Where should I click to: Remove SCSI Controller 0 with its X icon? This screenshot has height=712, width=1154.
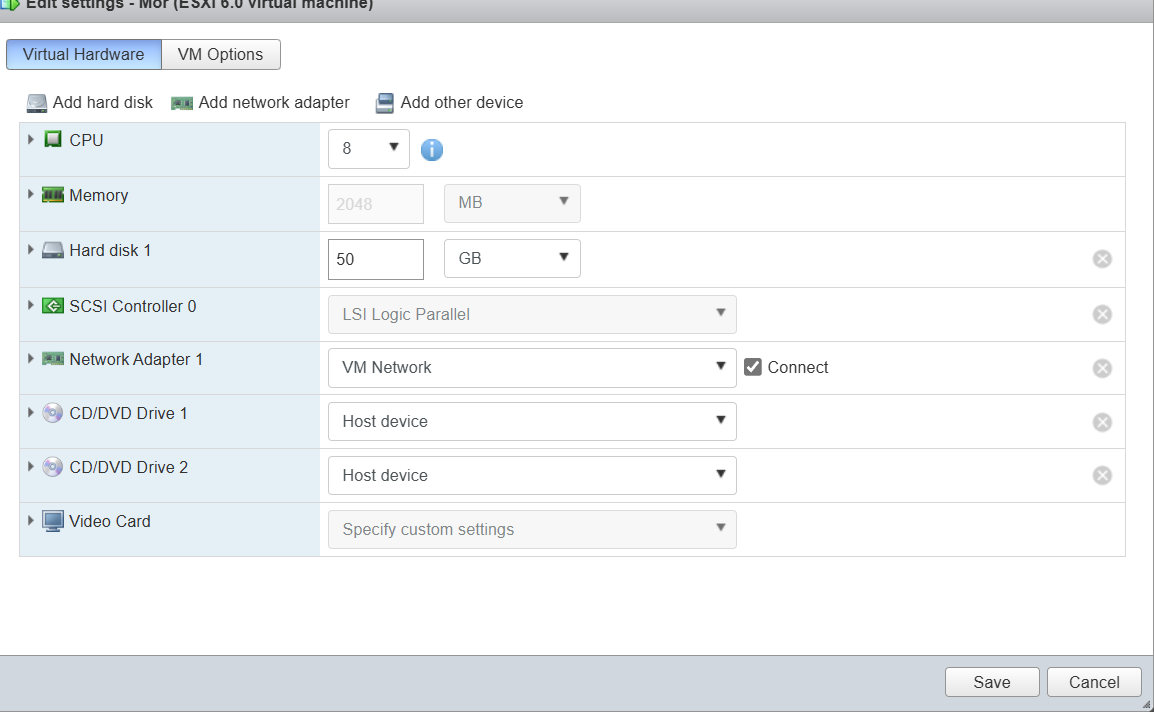pos(1102,314)
